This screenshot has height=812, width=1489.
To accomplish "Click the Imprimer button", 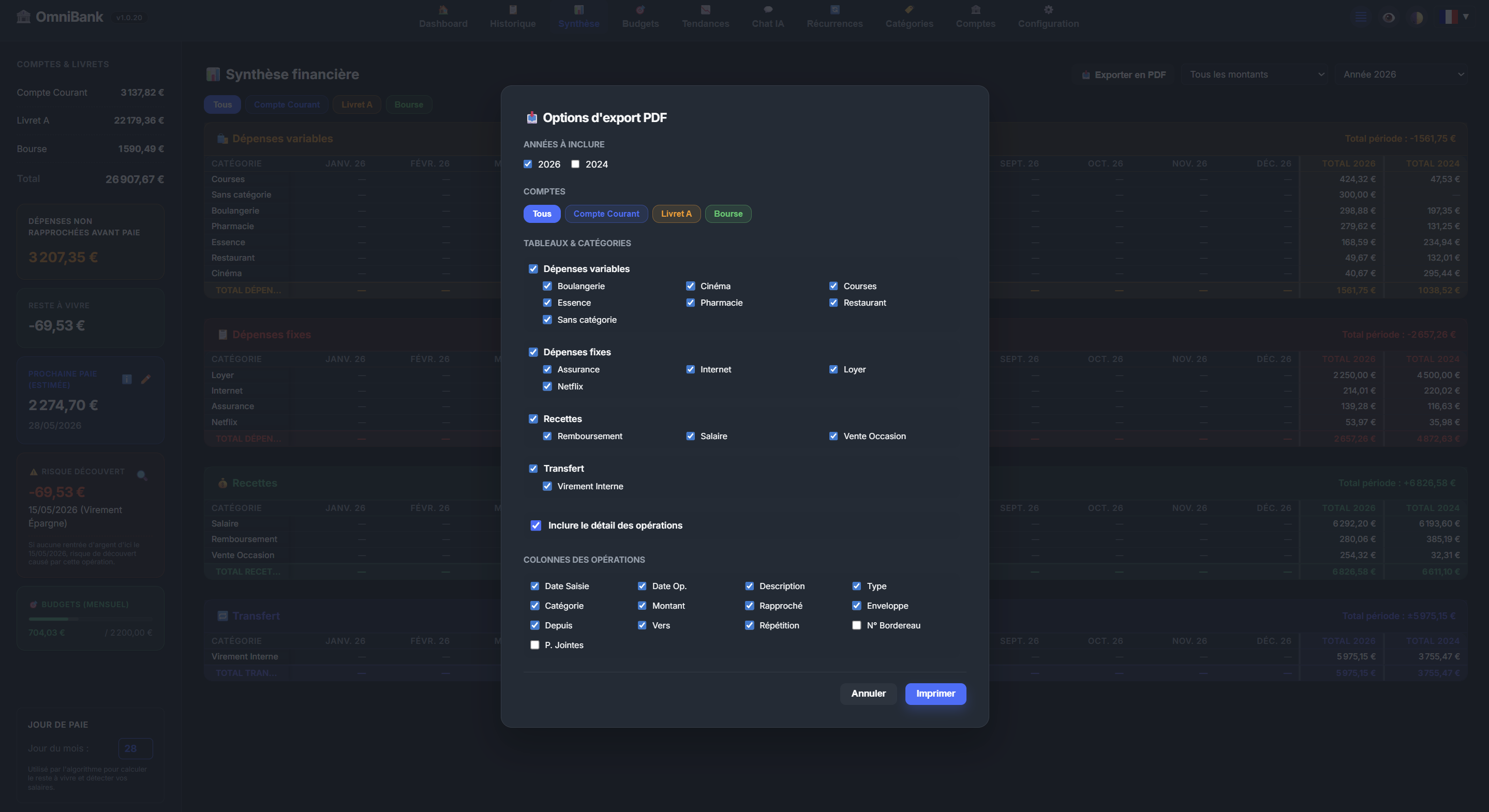I will point(935,694).
